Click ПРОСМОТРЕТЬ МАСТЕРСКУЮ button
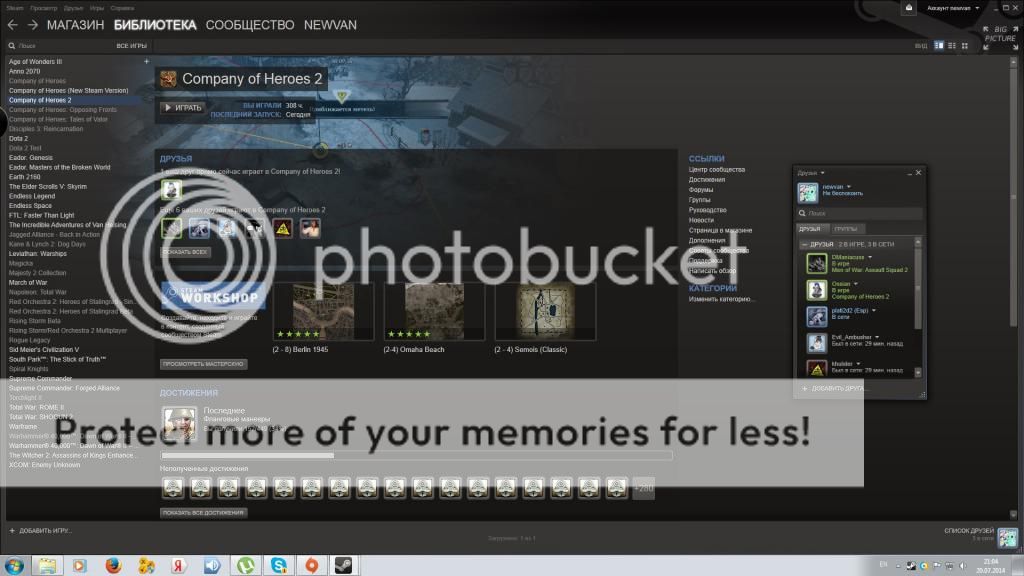Image resolution: width=1024 pixels, height=576 pixels. [204, 364]
